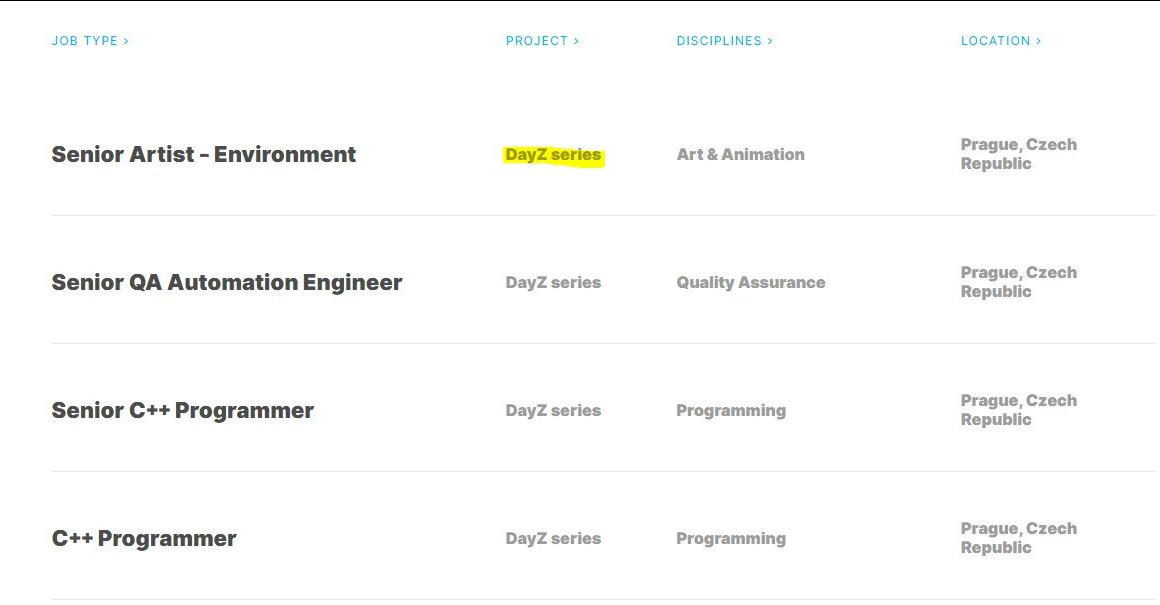Click DayZ series in Senior C++ Programmer row
Screen dimensions: 1160x605
tap(553, 411)
